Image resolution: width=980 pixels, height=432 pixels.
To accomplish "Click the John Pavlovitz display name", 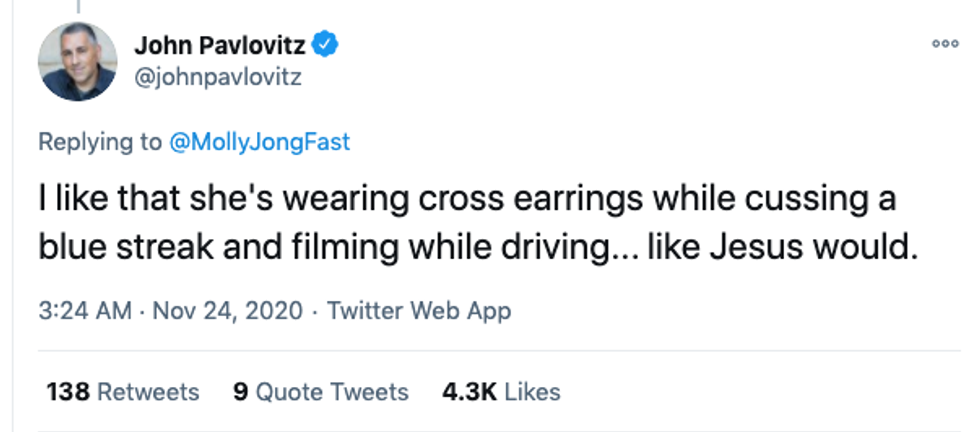I will click(x=220, y=44).
